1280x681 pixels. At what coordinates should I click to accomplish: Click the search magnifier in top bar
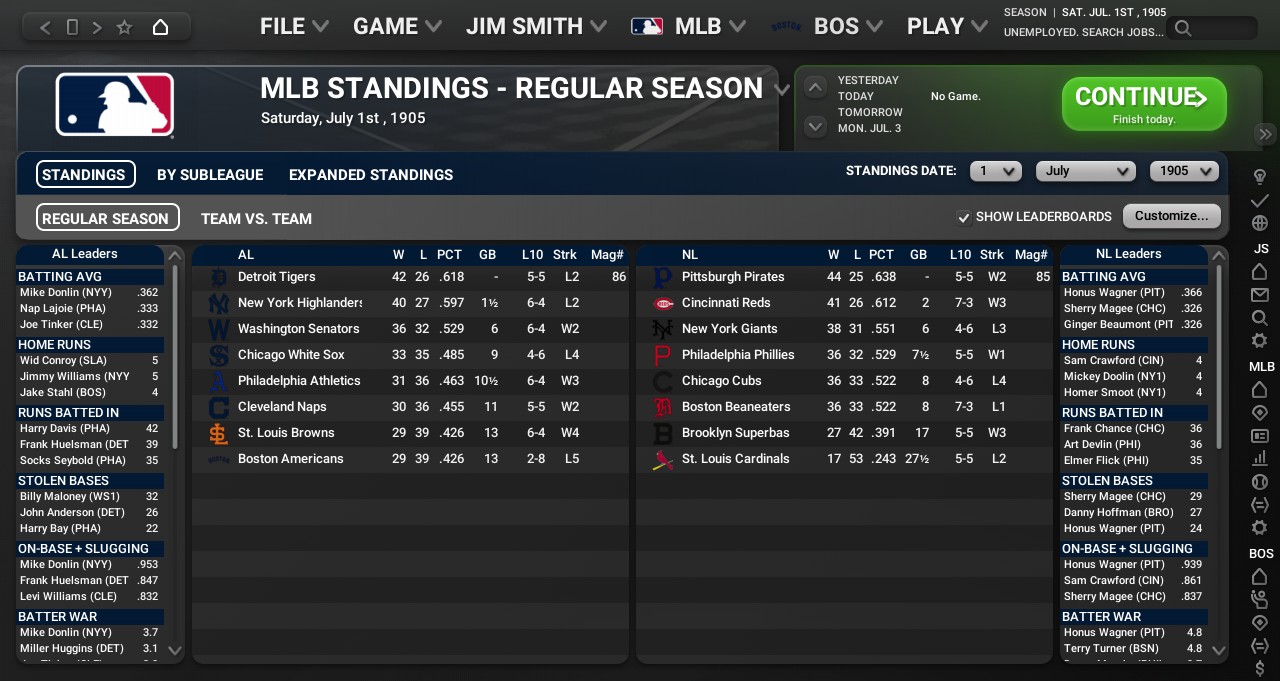coord(1183,28)
